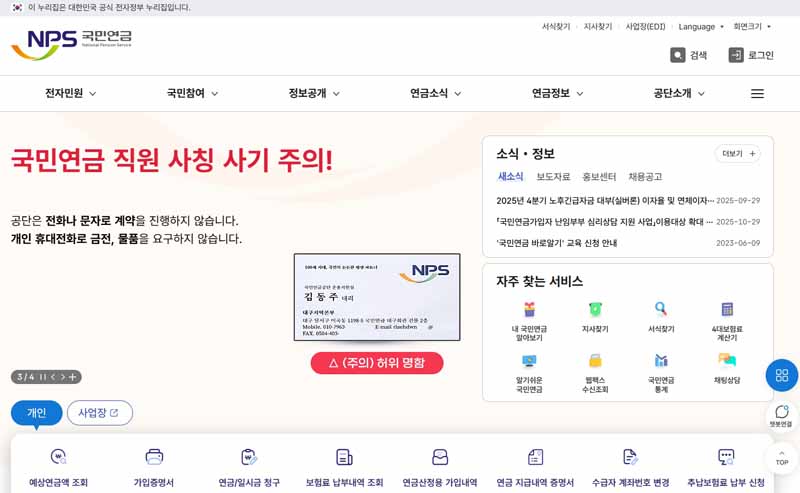Expand the 공단소개 menu
This screenshot has width=800, height=493.
pos(679,93)
